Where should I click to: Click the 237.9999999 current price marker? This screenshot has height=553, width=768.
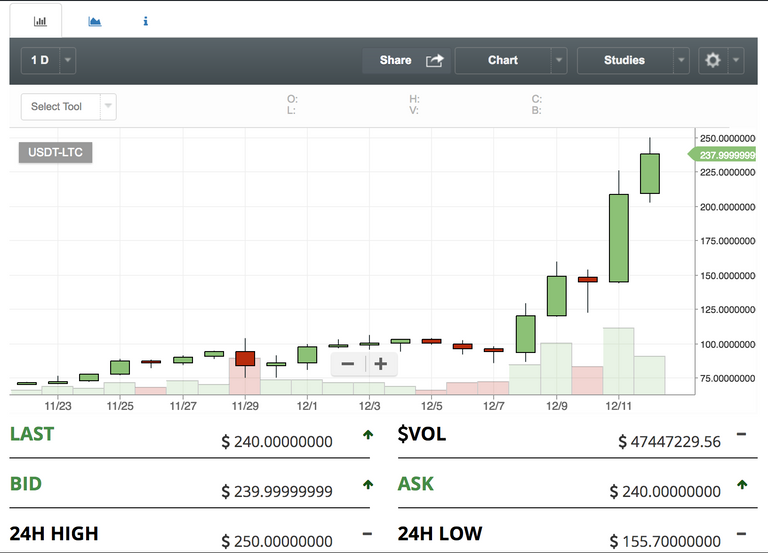pos(723,155)
